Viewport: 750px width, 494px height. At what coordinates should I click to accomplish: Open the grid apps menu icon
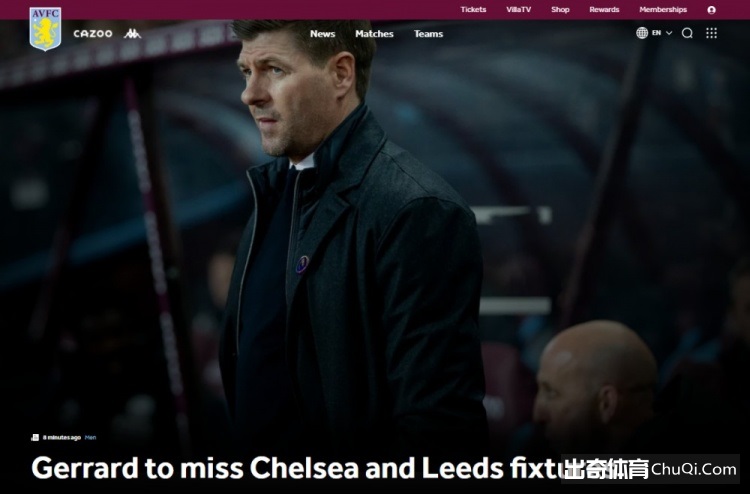coord(711,33)
